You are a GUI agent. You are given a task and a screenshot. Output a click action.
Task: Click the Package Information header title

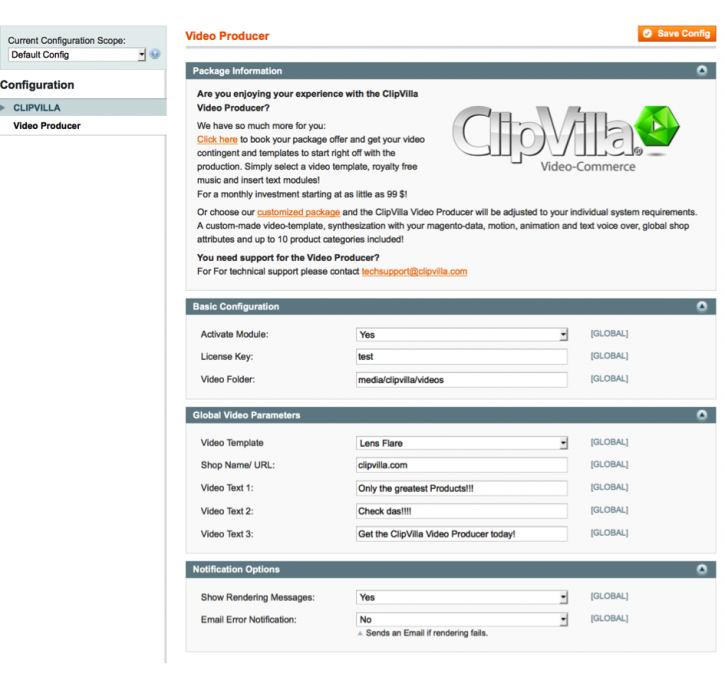point(237,71)
